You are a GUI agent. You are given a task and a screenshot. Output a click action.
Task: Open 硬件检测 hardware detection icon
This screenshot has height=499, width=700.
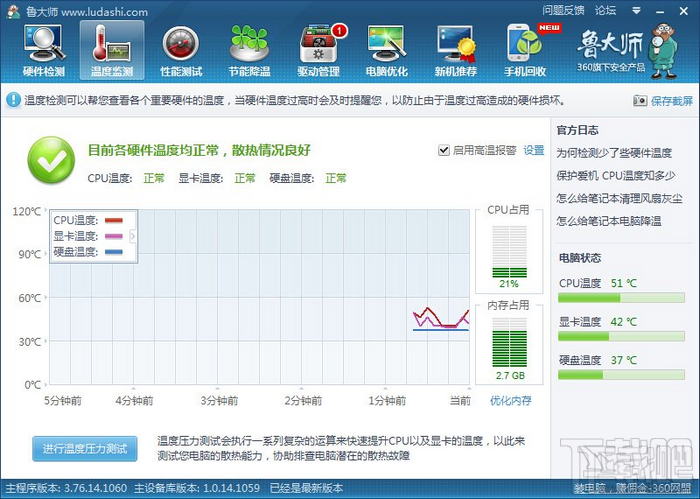coord(44,44)
